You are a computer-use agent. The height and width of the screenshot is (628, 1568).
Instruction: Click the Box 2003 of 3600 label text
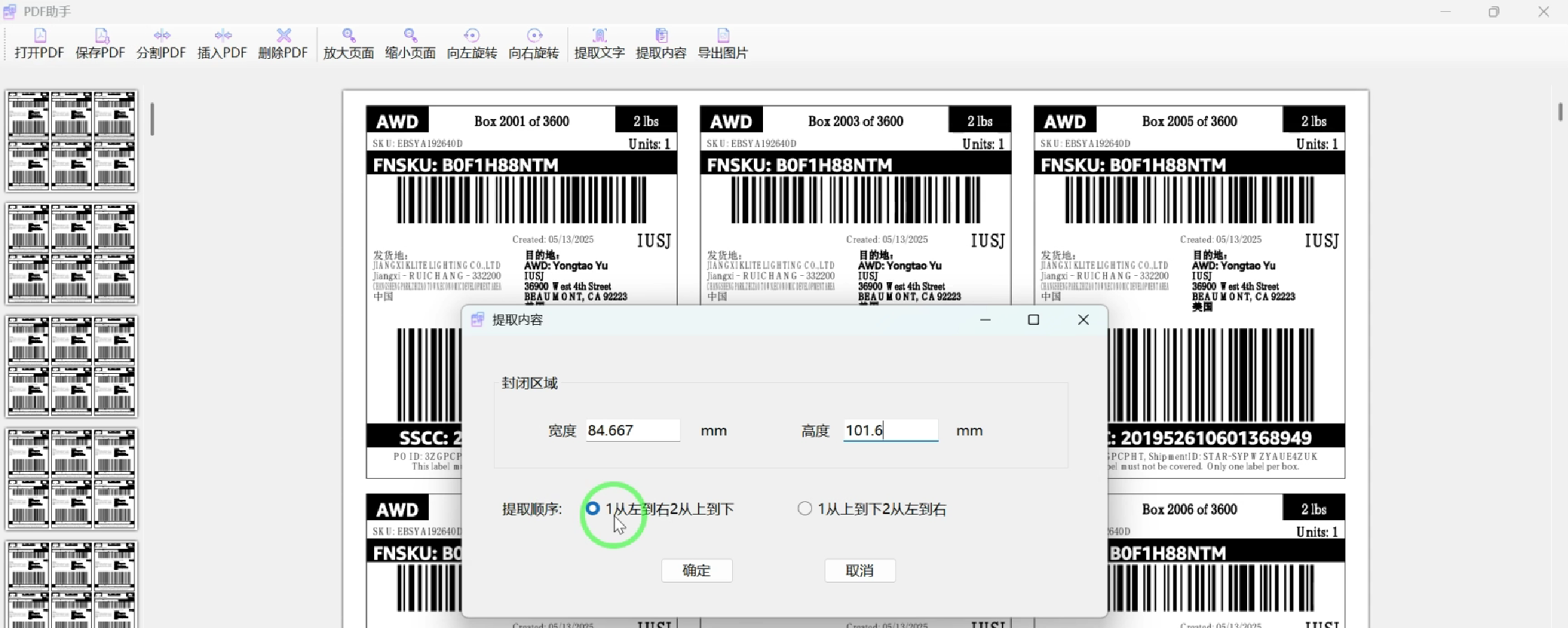pyautogui.click(x=855, y=121)
